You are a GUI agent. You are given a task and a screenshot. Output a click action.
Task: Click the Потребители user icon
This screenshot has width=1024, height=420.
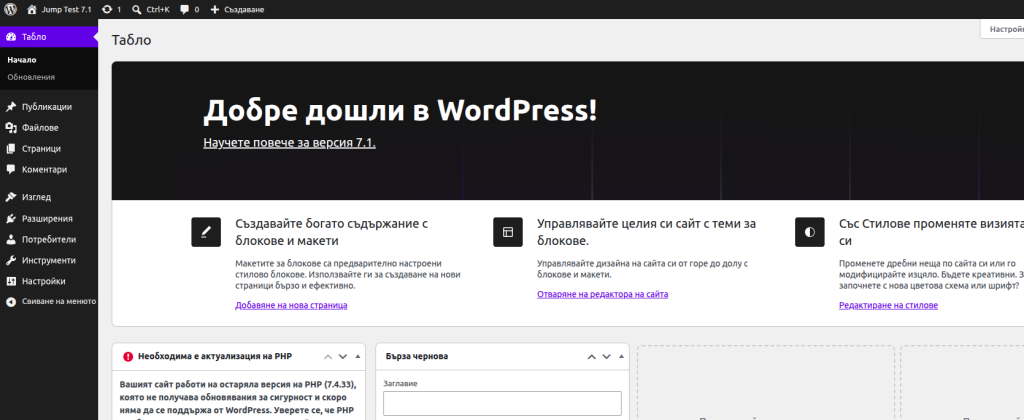pos(10,240)
